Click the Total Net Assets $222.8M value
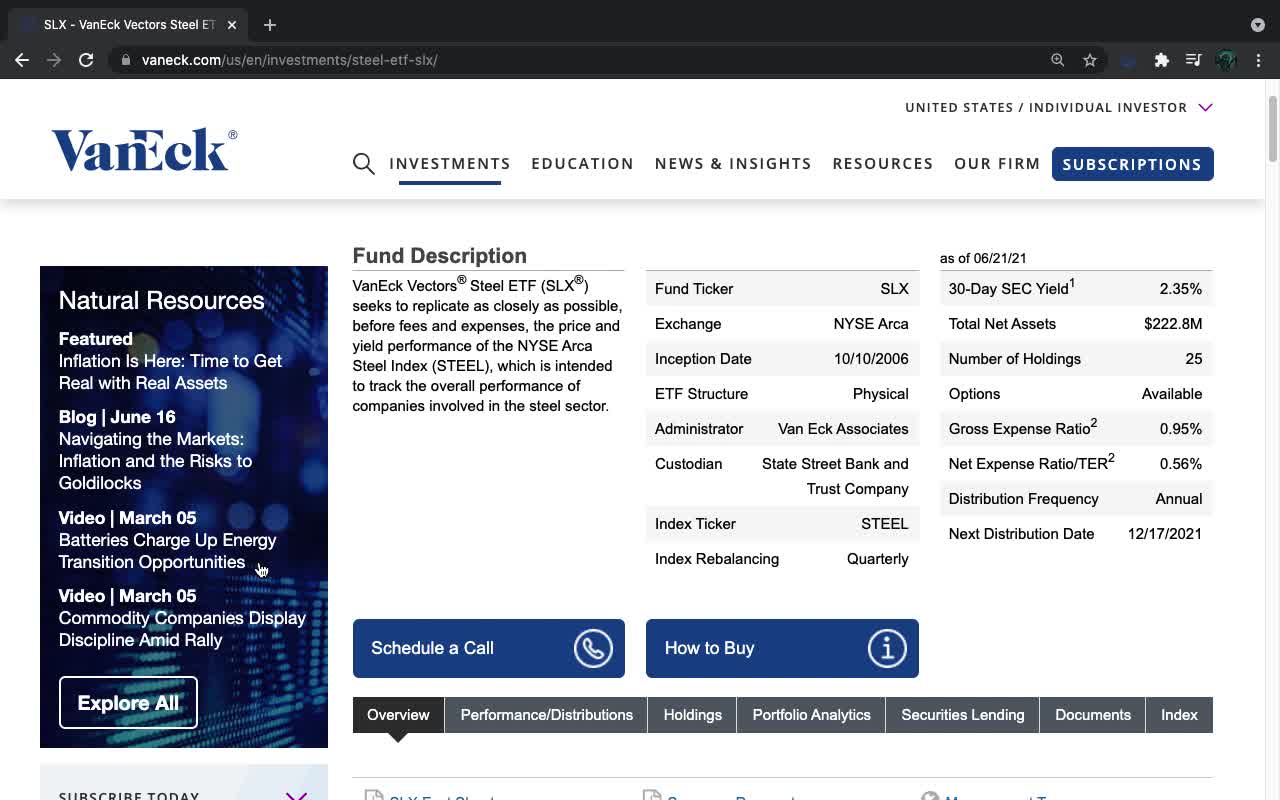The width and height of the screenshot is (1280, 800). tap(1173, 324)
